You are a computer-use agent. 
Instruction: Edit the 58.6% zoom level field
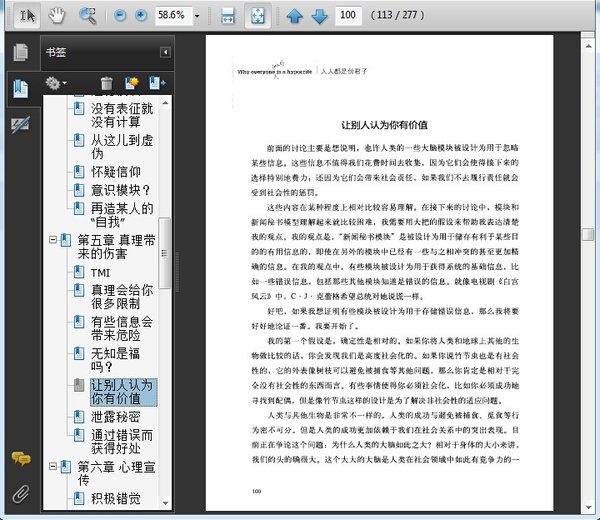174,16
